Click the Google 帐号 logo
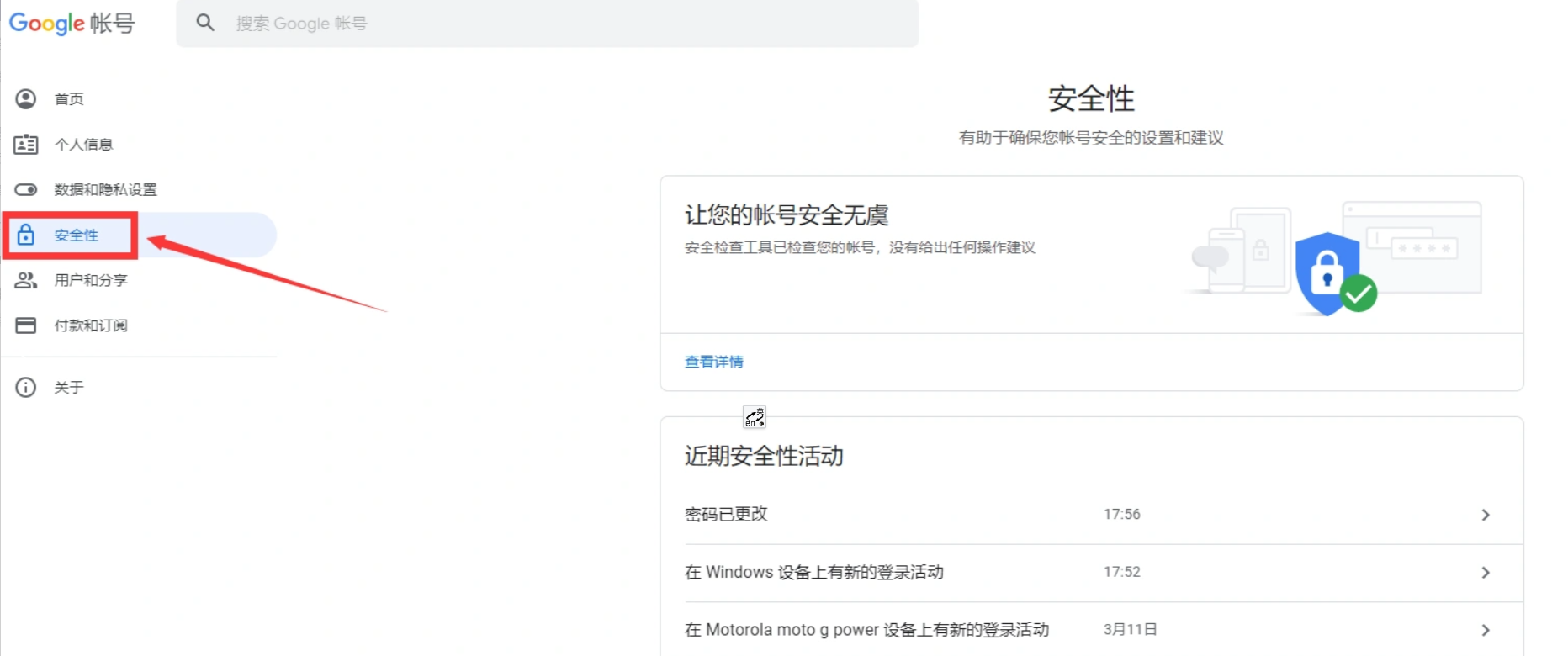This screenshot has height=656, width=1568. pyautogui.click(x=72, y=24)
